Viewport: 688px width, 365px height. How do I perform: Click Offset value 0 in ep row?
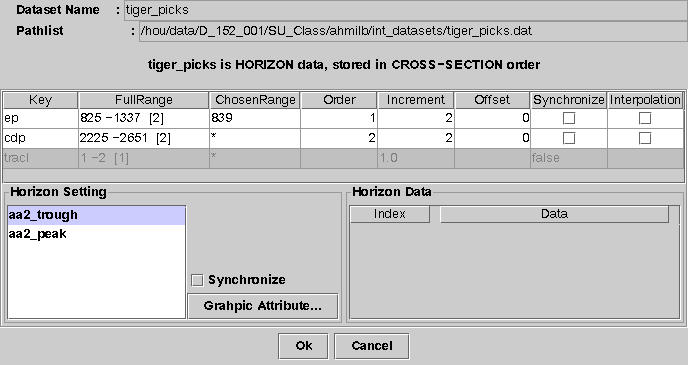pyautogui.click(x=492, y=118)
